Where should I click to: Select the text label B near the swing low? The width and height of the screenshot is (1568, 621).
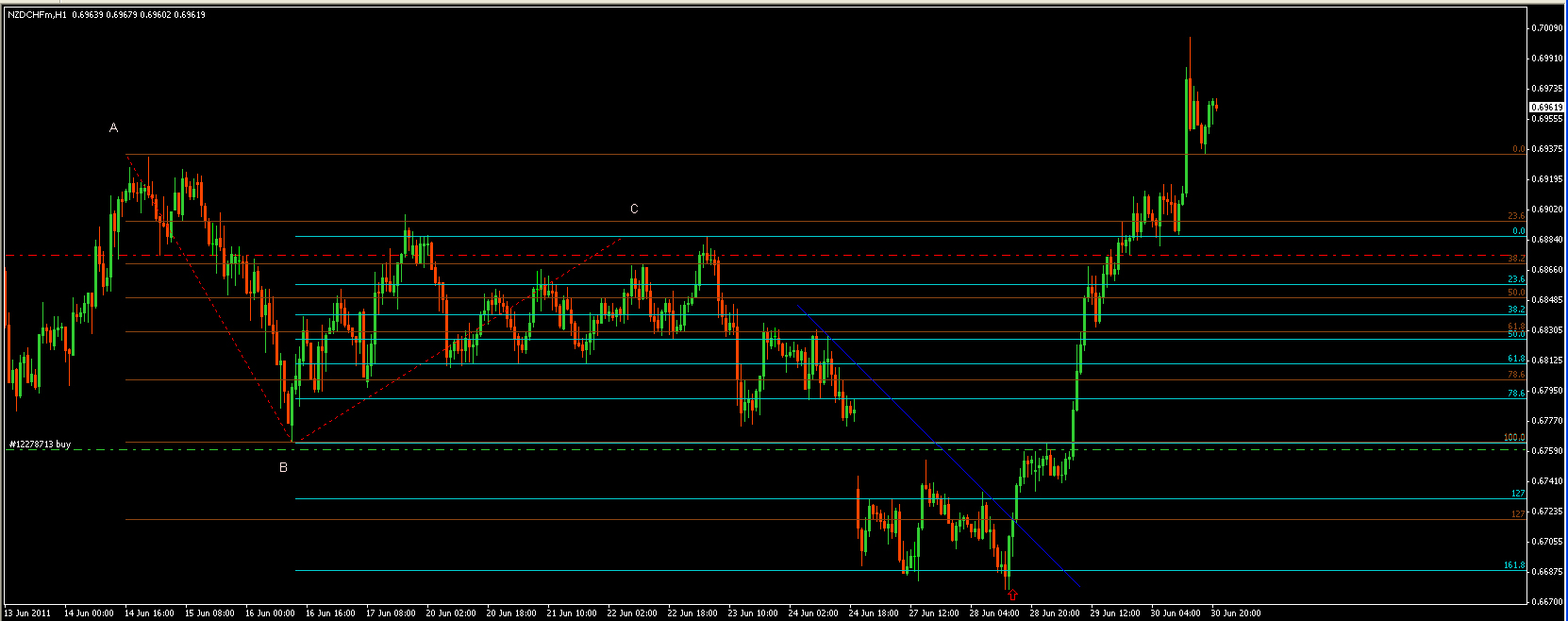click(x=283, y=467)
